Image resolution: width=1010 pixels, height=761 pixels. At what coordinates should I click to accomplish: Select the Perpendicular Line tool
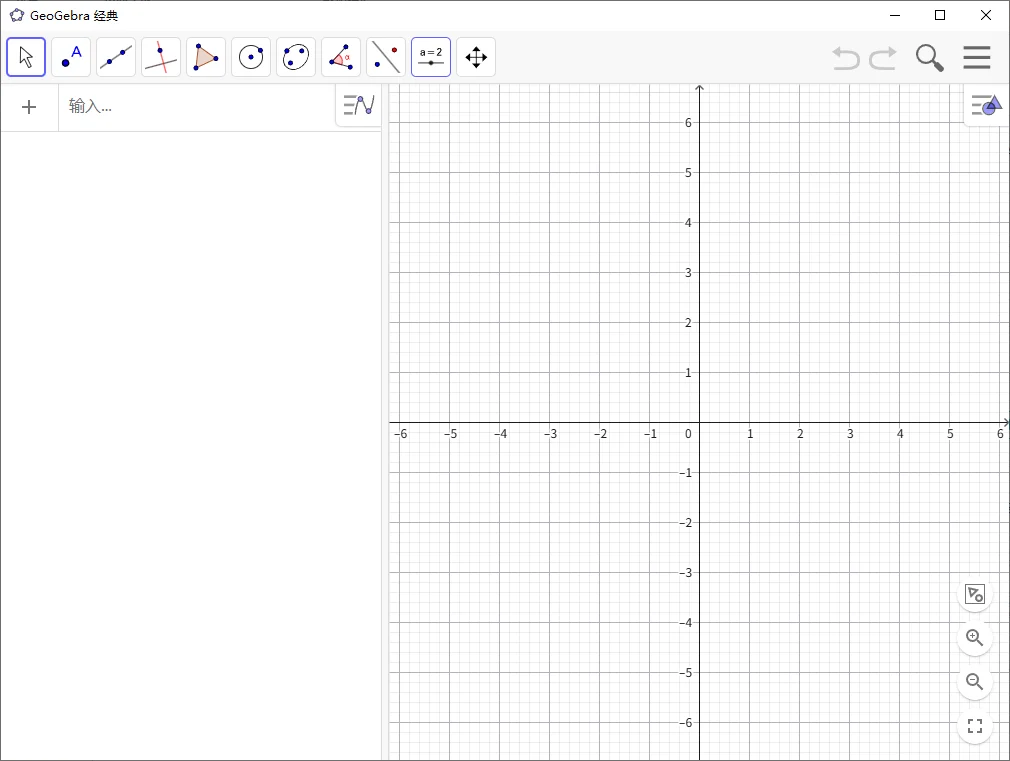[161, 57]
